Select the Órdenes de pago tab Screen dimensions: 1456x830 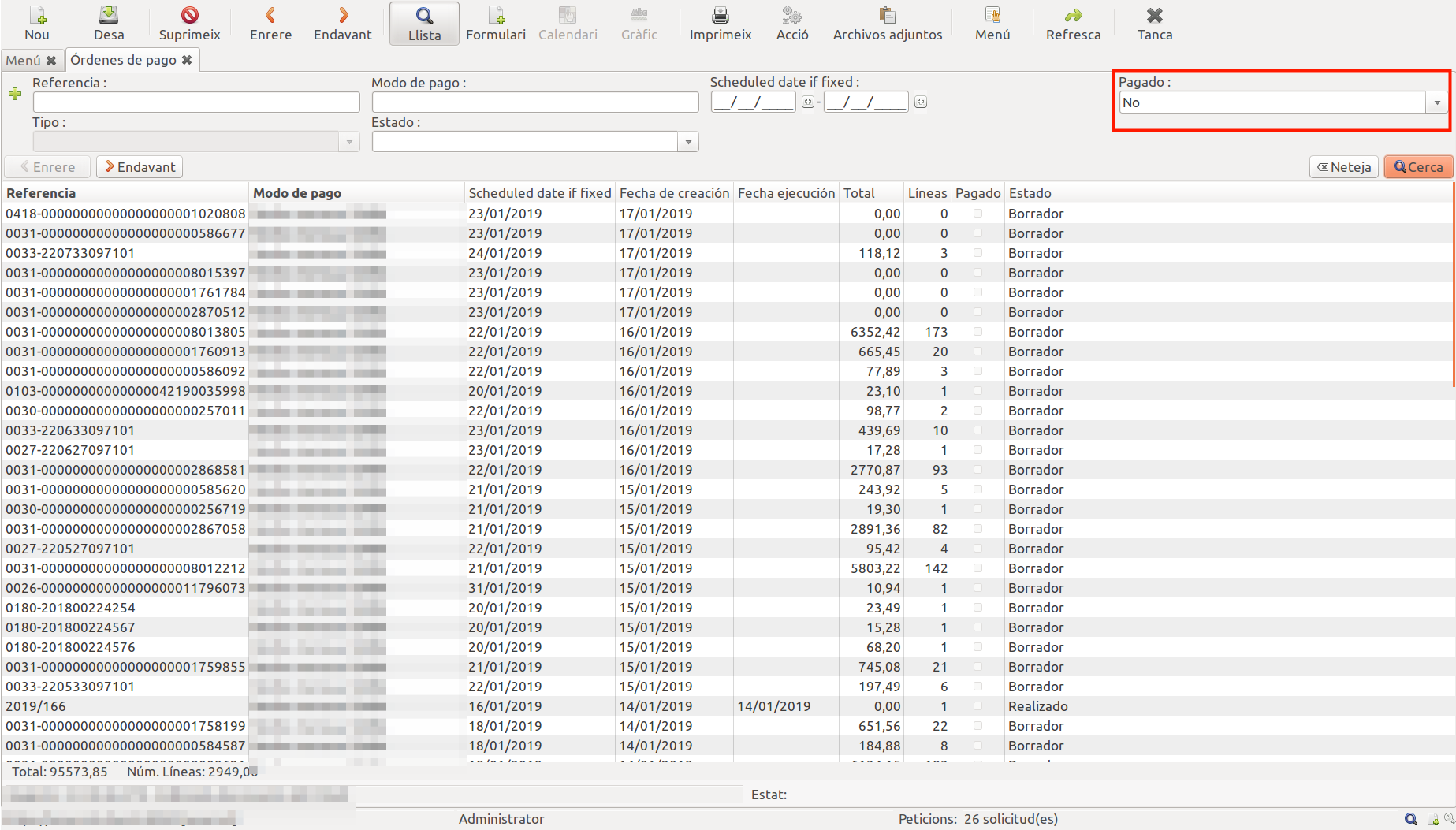pos(123,60)
